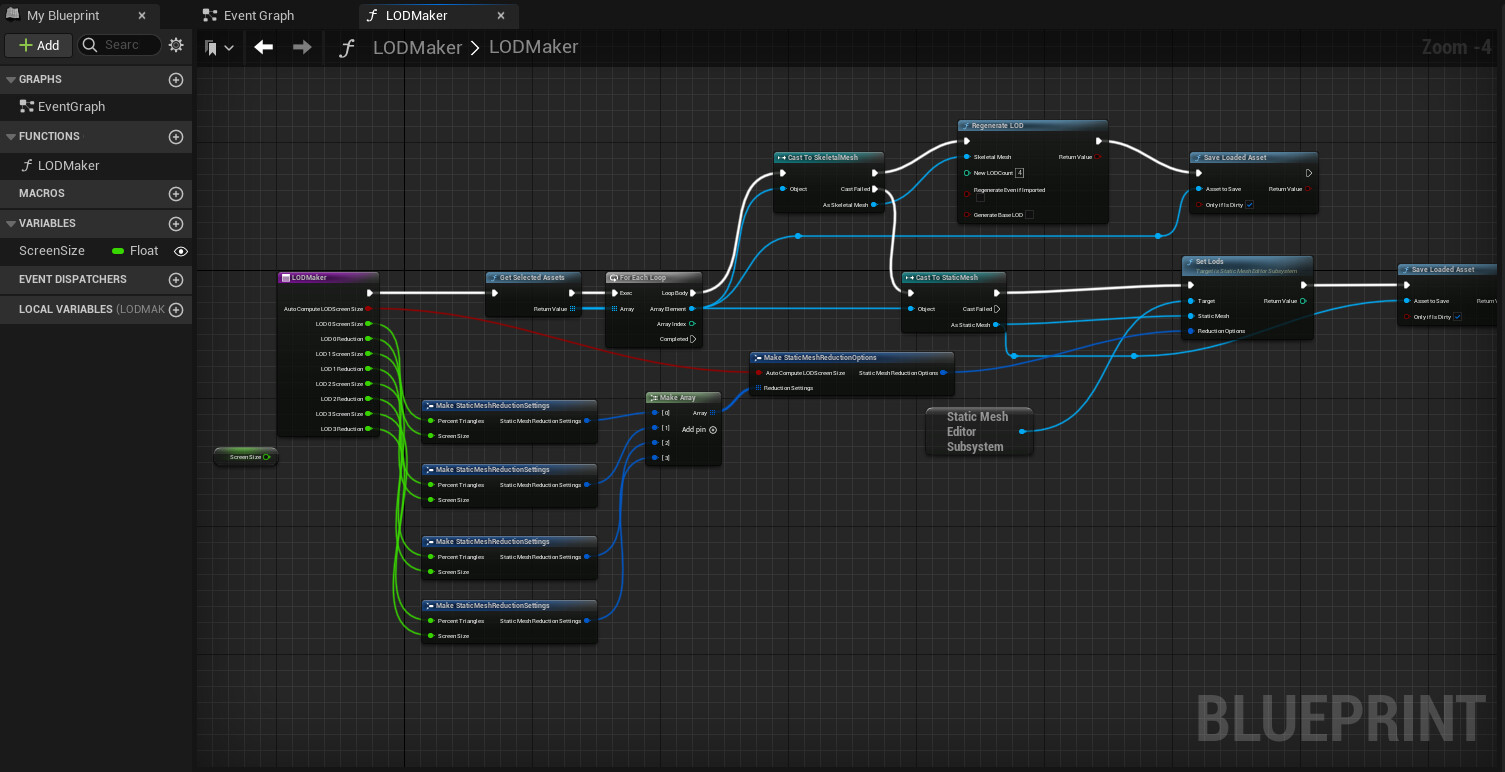Select the ScreenSize variable row
Screen dimensions: 1505x772
(x=96, y=251)
